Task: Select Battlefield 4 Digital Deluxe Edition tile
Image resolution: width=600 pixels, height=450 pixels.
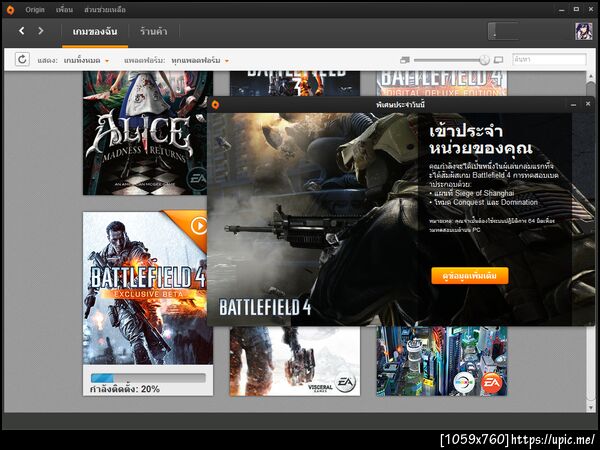Action: tap(442, 83)
